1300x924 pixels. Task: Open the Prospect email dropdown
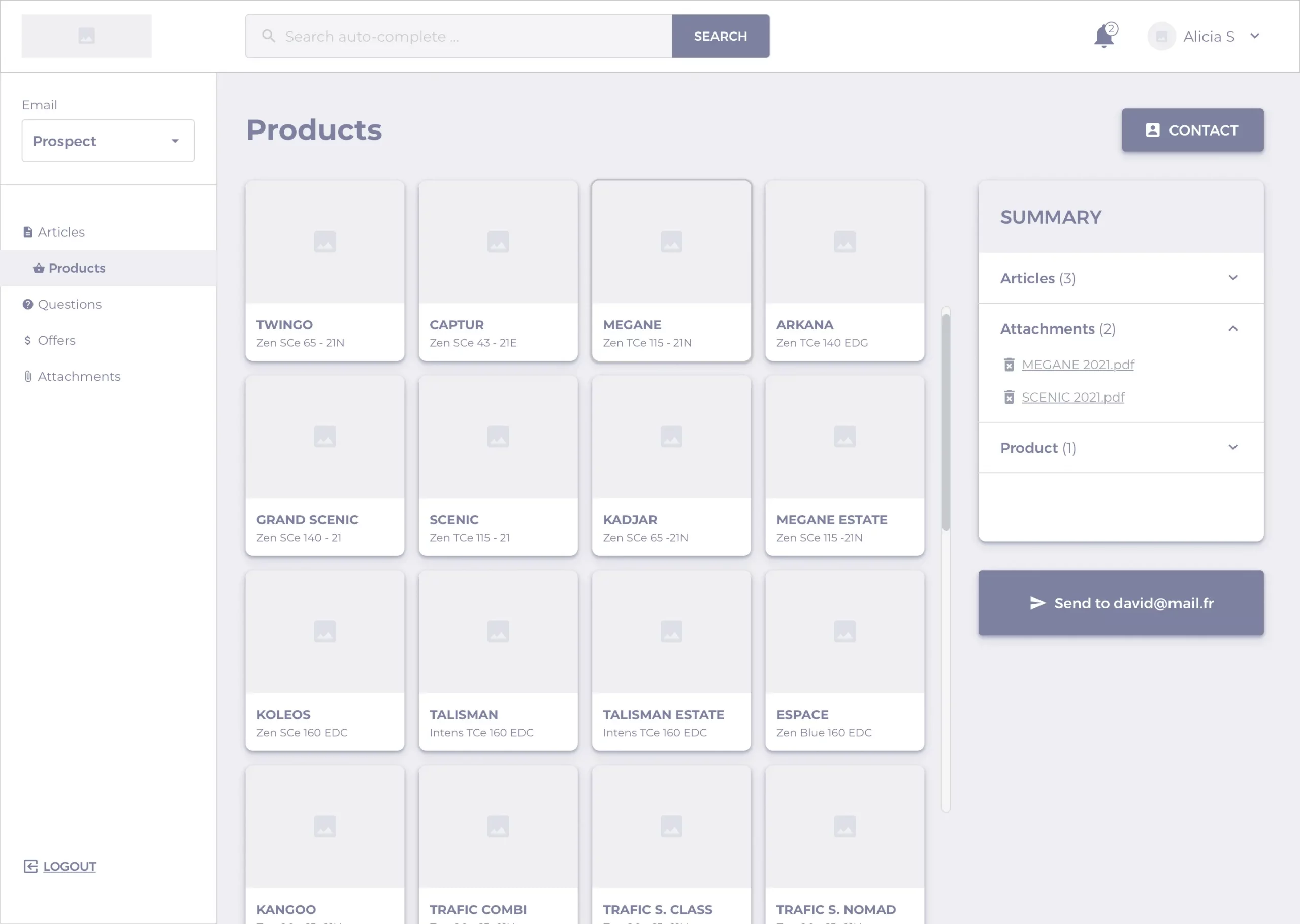[x=108, y=141]
